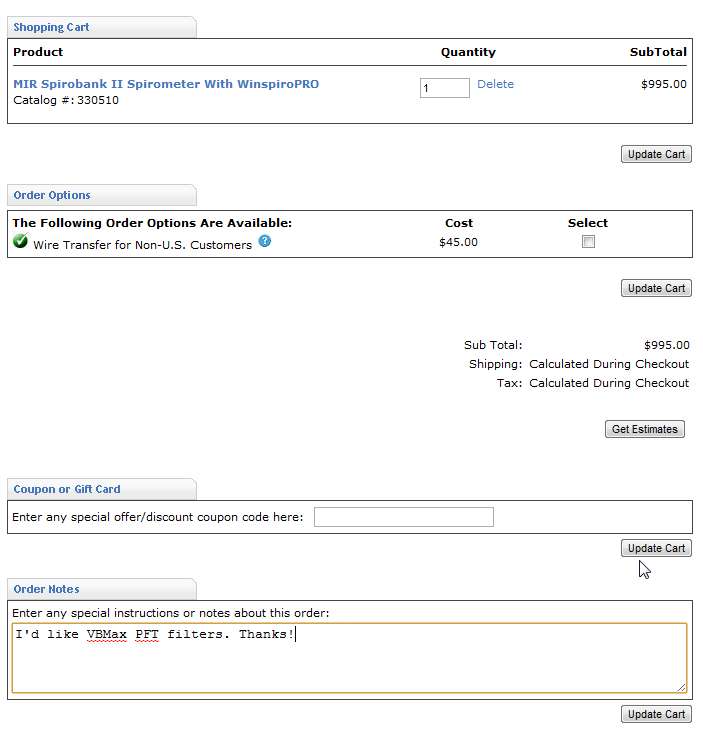Click the Wire Transfer for Non-U.S. Customers label
Image resolution: width=703 pixels, height=732 pixels.
click(142, 245)
